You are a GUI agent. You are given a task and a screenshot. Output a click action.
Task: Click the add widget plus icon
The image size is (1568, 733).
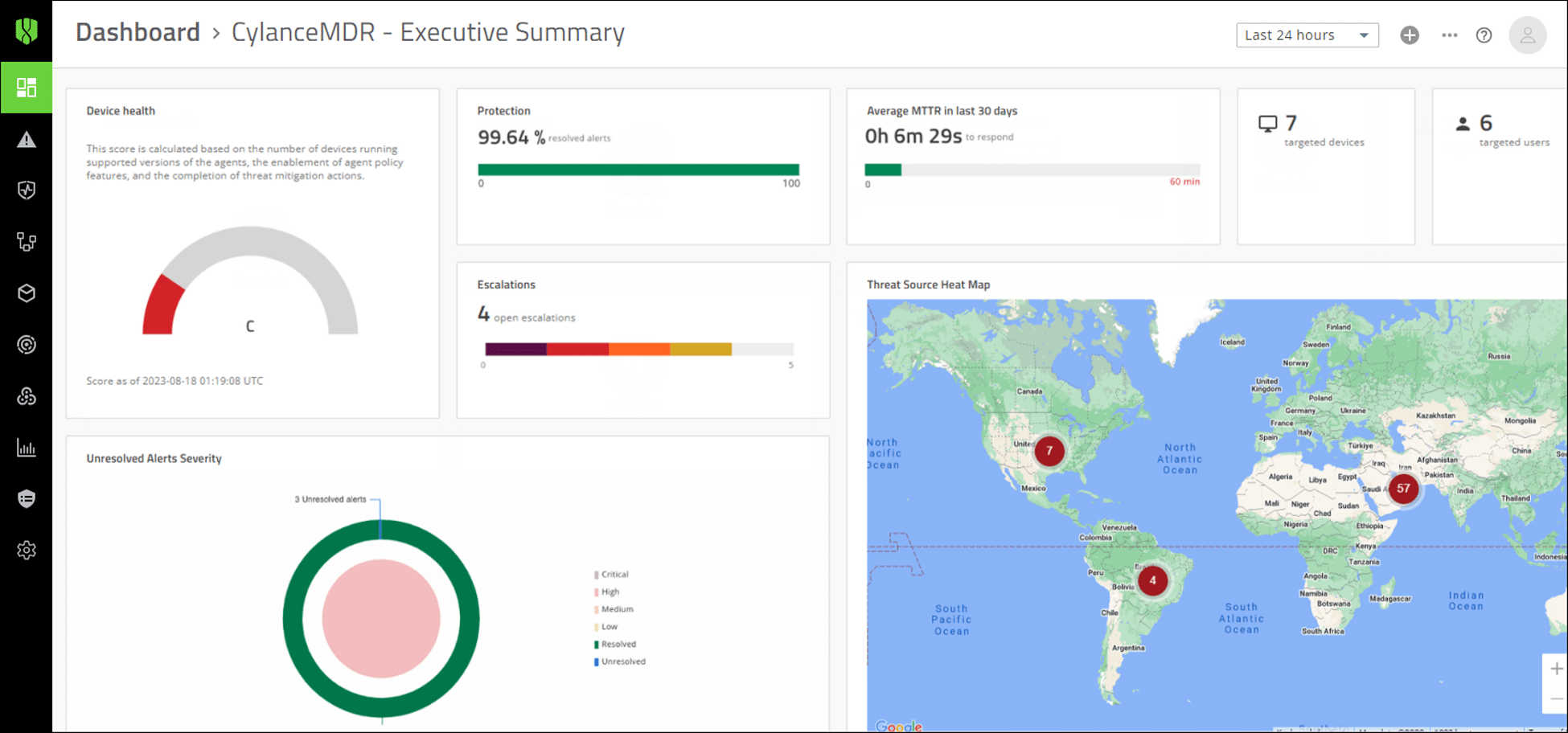[1410, 35]
